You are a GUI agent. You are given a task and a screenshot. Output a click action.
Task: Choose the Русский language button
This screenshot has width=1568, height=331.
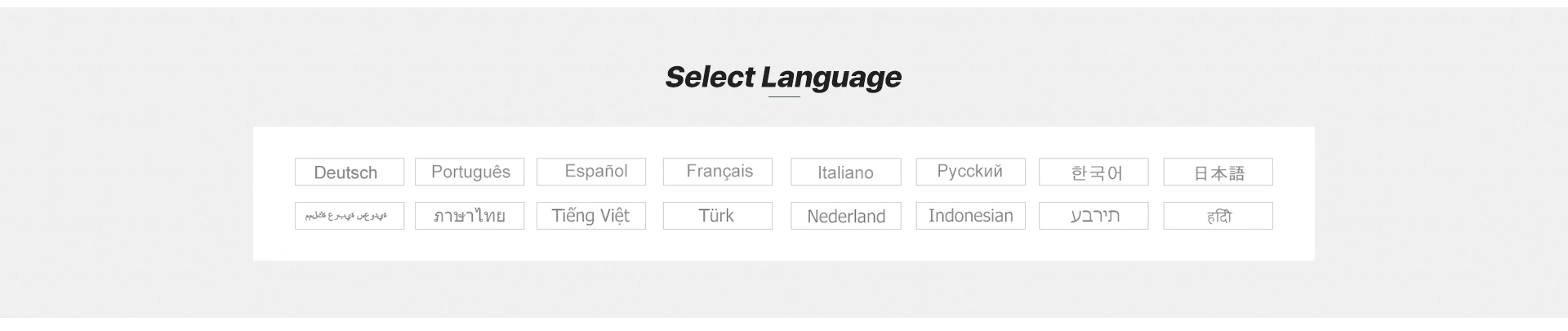pos(970,172)
